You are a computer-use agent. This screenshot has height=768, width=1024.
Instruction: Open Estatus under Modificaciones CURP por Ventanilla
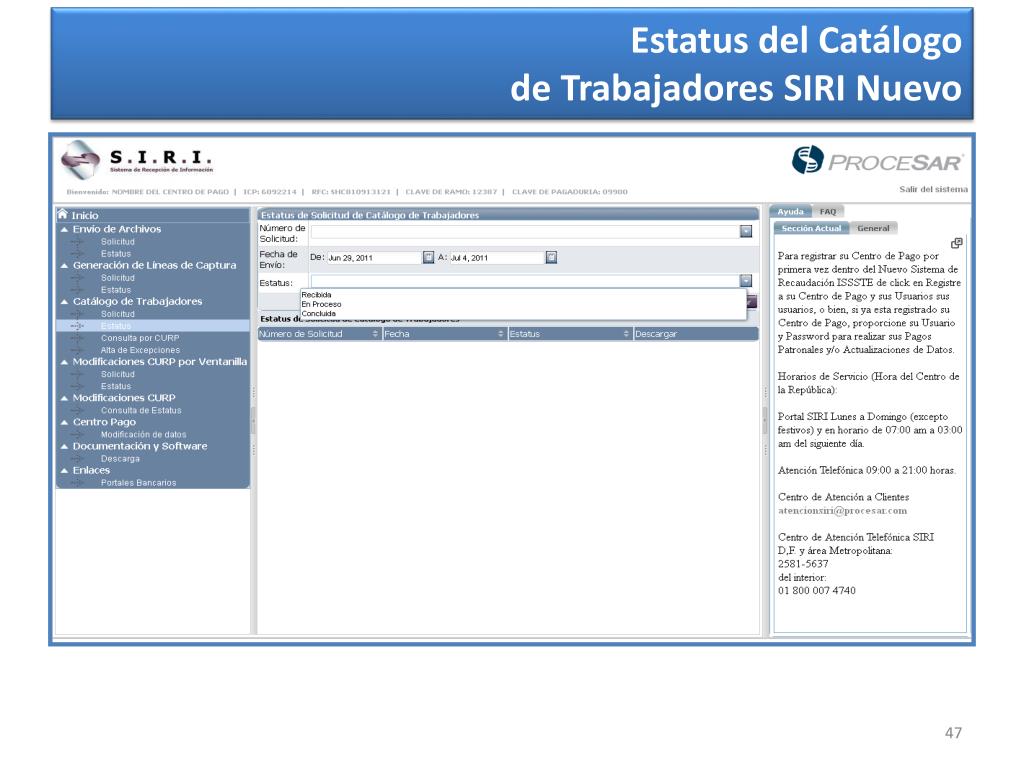pyautogui.click(x=116, y=387)
